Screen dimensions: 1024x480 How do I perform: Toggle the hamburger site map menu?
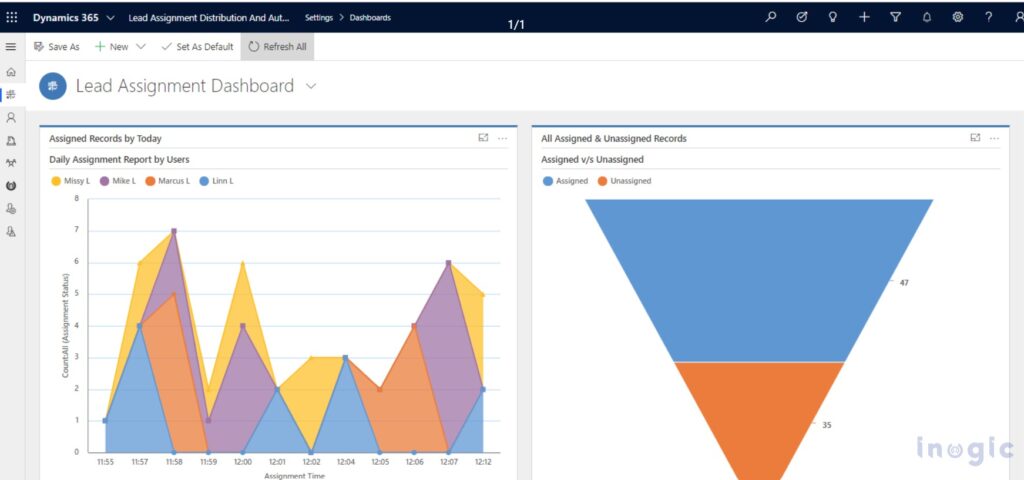coord(10,47)
